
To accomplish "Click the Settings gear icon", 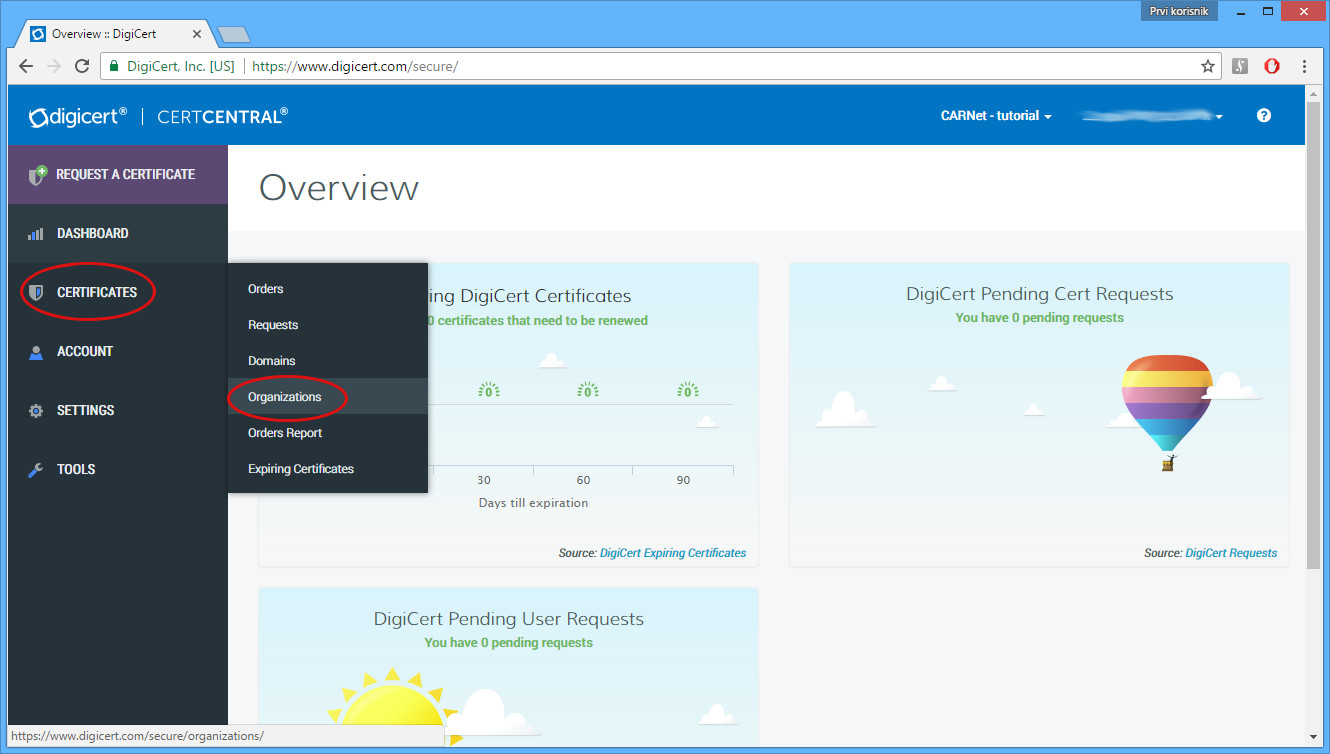I will 36,411.
